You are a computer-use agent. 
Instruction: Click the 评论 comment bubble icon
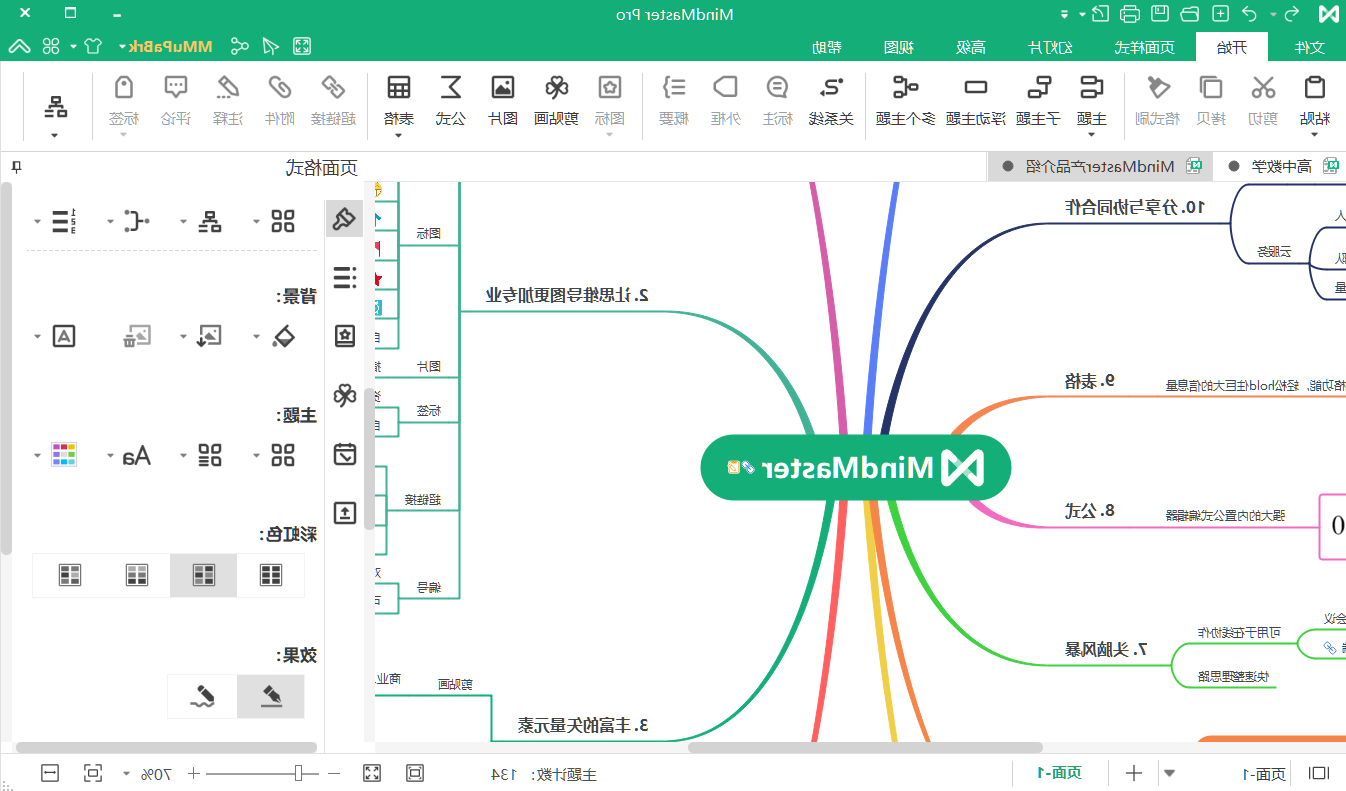pyautogui.click(x=175, y=88)
